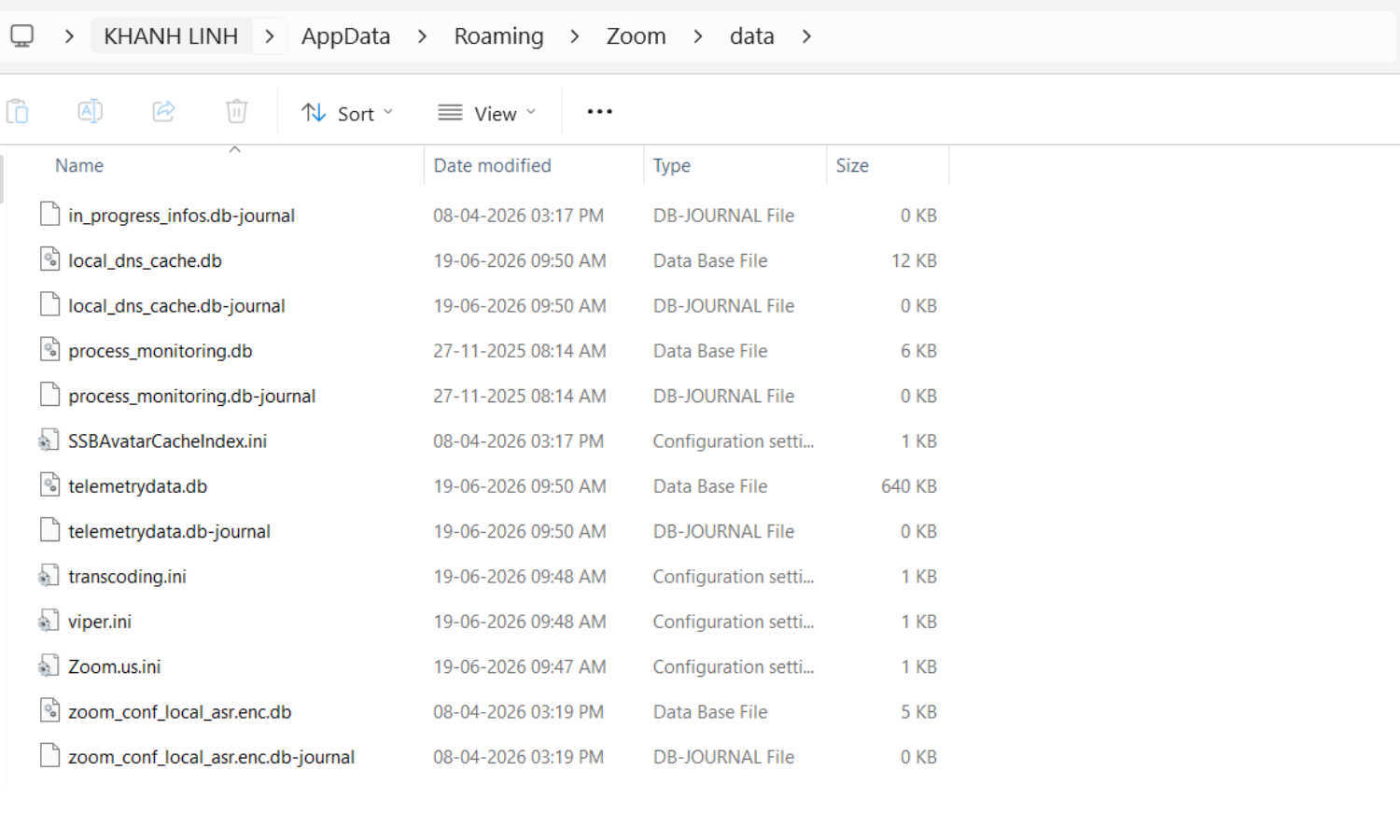Image resolution: width=1400 pixels, height=840 pixels.
Task: Open the See more ellipsis menu
Action: point(599,112)
